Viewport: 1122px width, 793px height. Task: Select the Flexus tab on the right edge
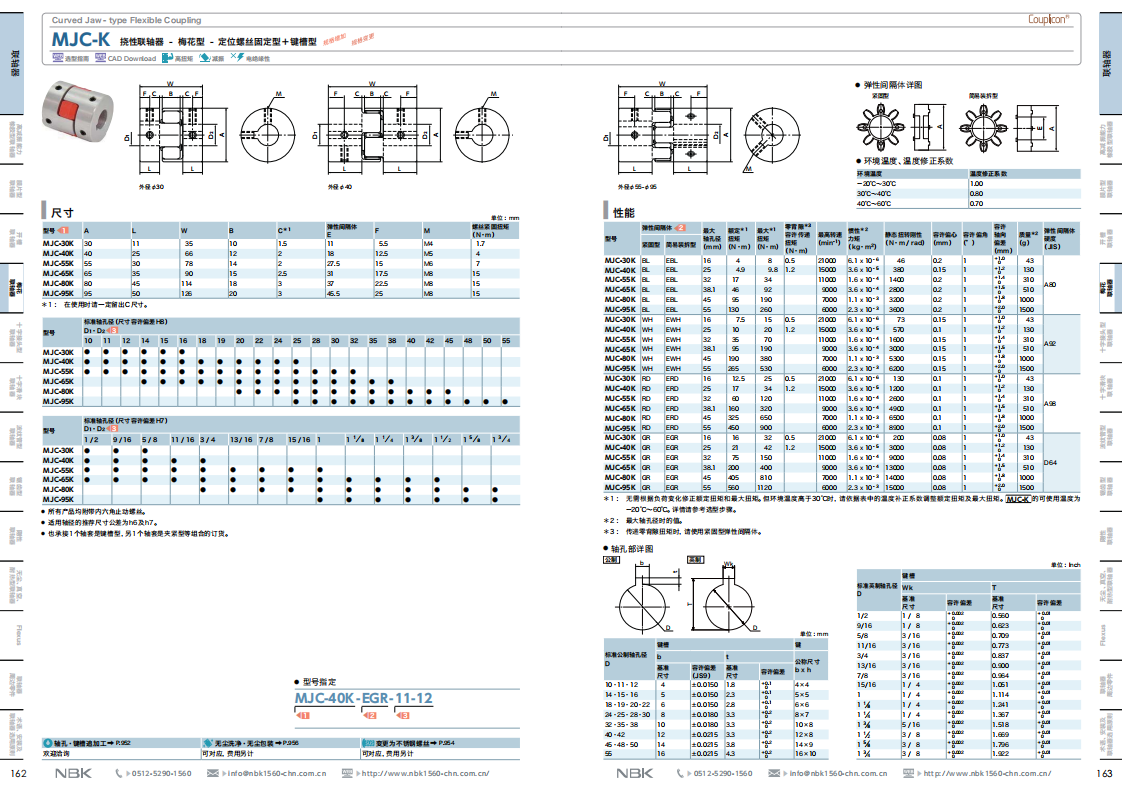pyautogui.click(x=1110, y=637)
